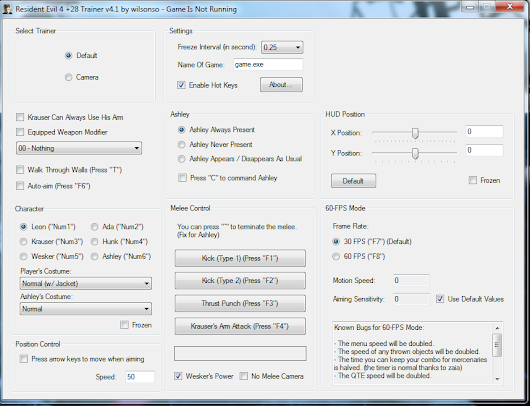
Task: Click the trainer app icon in title bar
Action: tap(7, 9)
